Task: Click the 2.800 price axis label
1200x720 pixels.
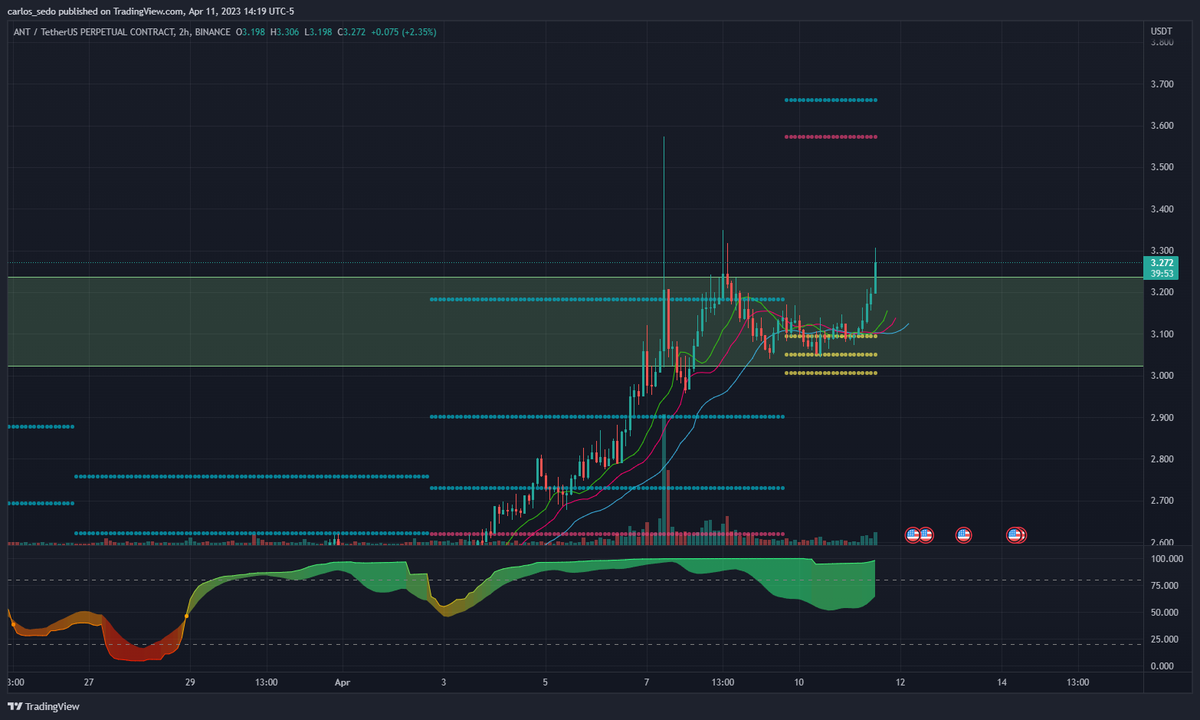Action: click(1161, 459)
